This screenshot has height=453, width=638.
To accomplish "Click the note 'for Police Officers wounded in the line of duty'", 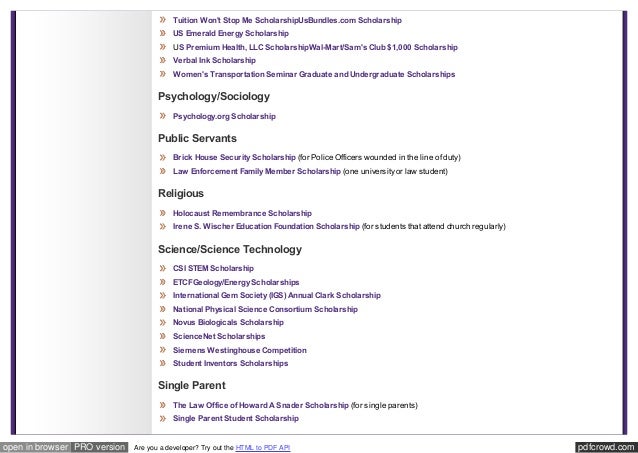I will click(x=379, y=158).
